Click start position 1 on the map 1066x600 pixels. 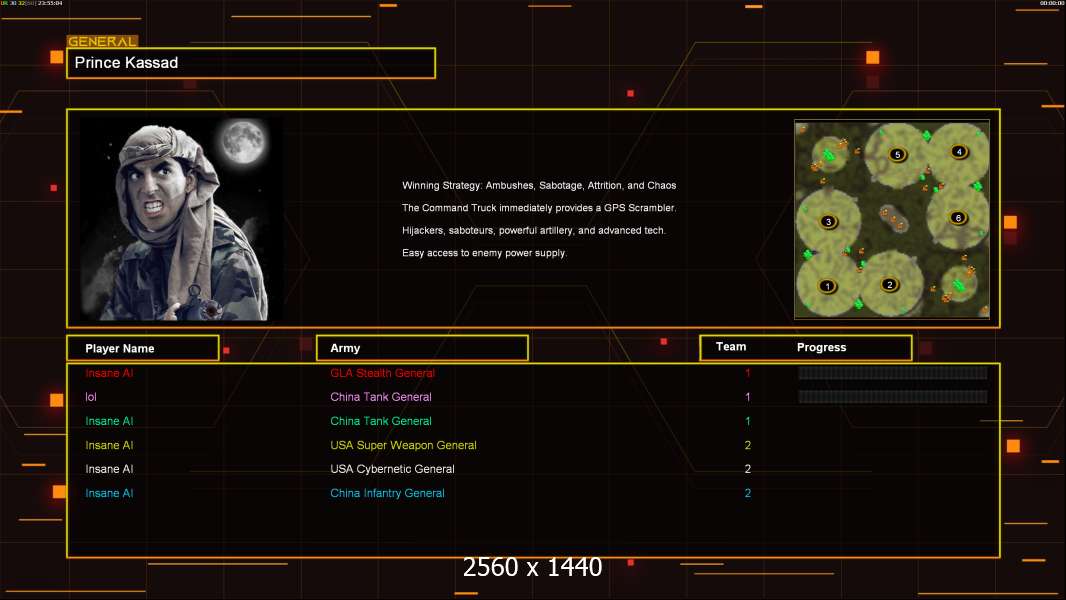pyautogui.click(x=827, y=286)
